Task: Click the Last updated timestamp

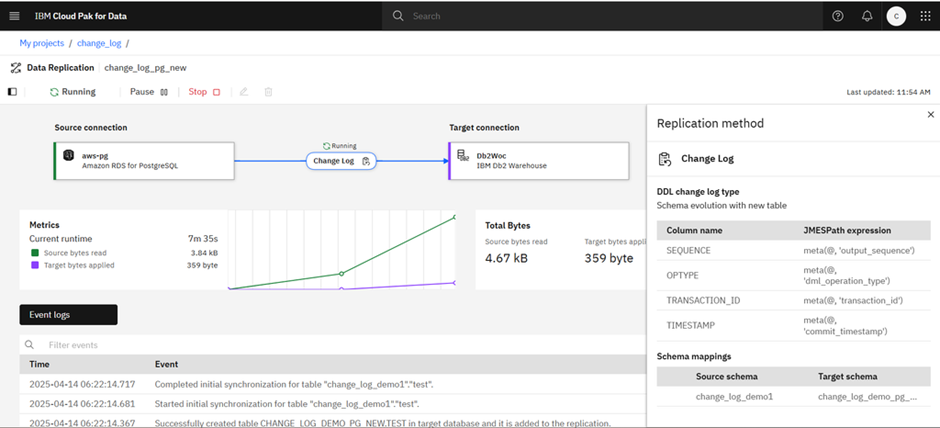Action: [x=888, y=92]
